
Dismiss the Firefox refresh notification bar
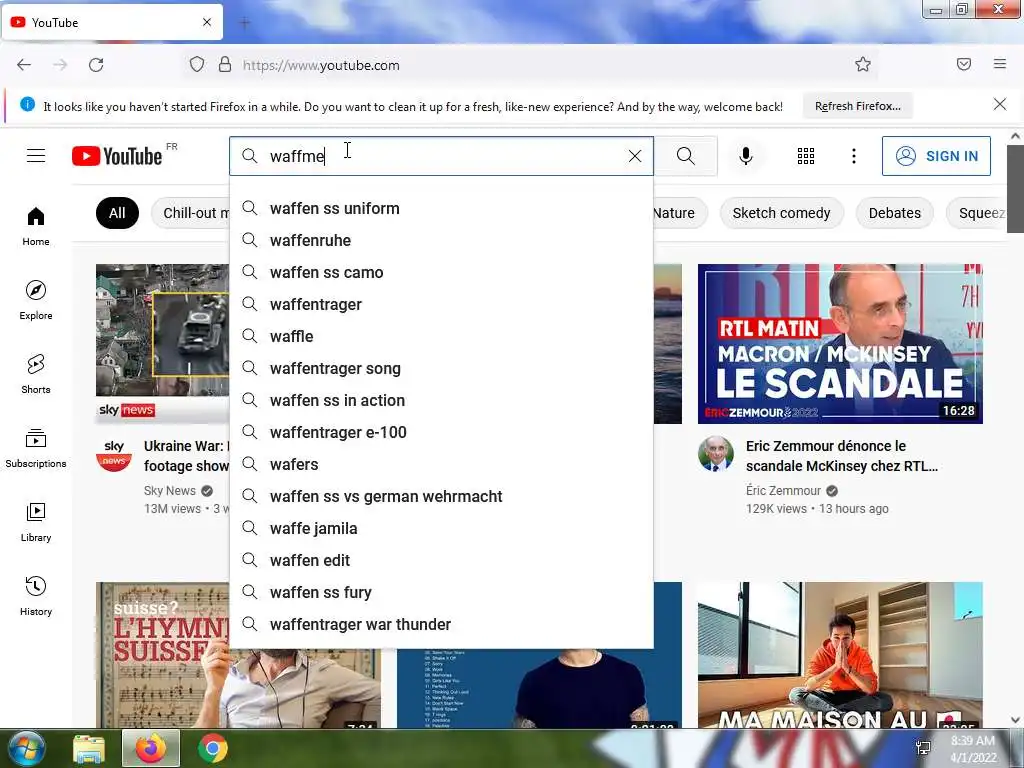(1000, 104)
